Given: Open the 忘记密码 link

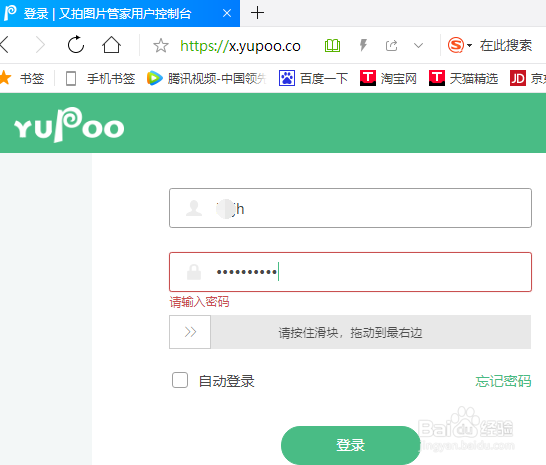Looking at the screenshot, I should [503, 381].
